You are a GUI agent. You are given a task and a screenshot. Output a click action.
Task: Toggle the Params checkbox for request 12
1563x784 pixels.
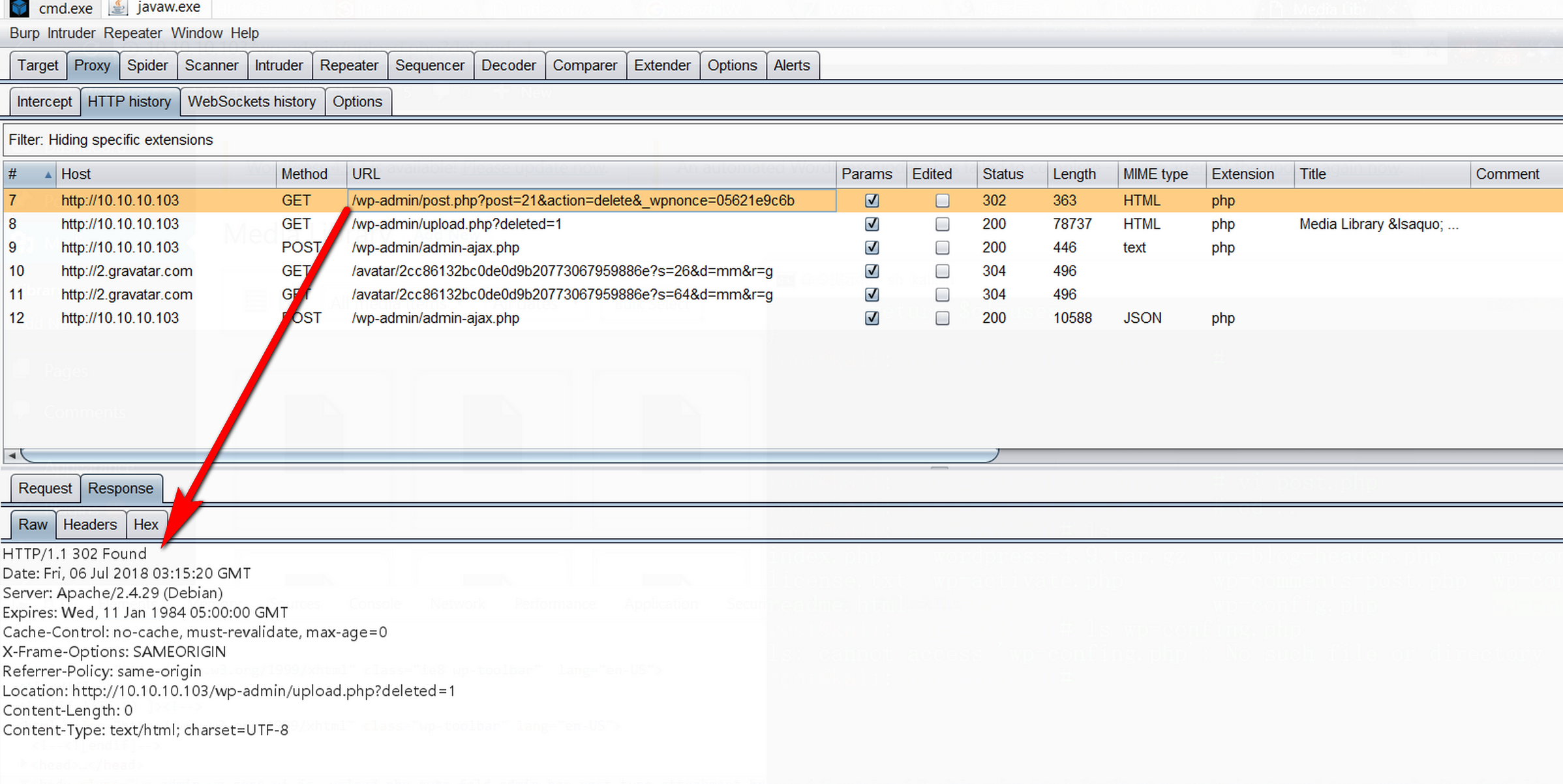pos(872,318)
